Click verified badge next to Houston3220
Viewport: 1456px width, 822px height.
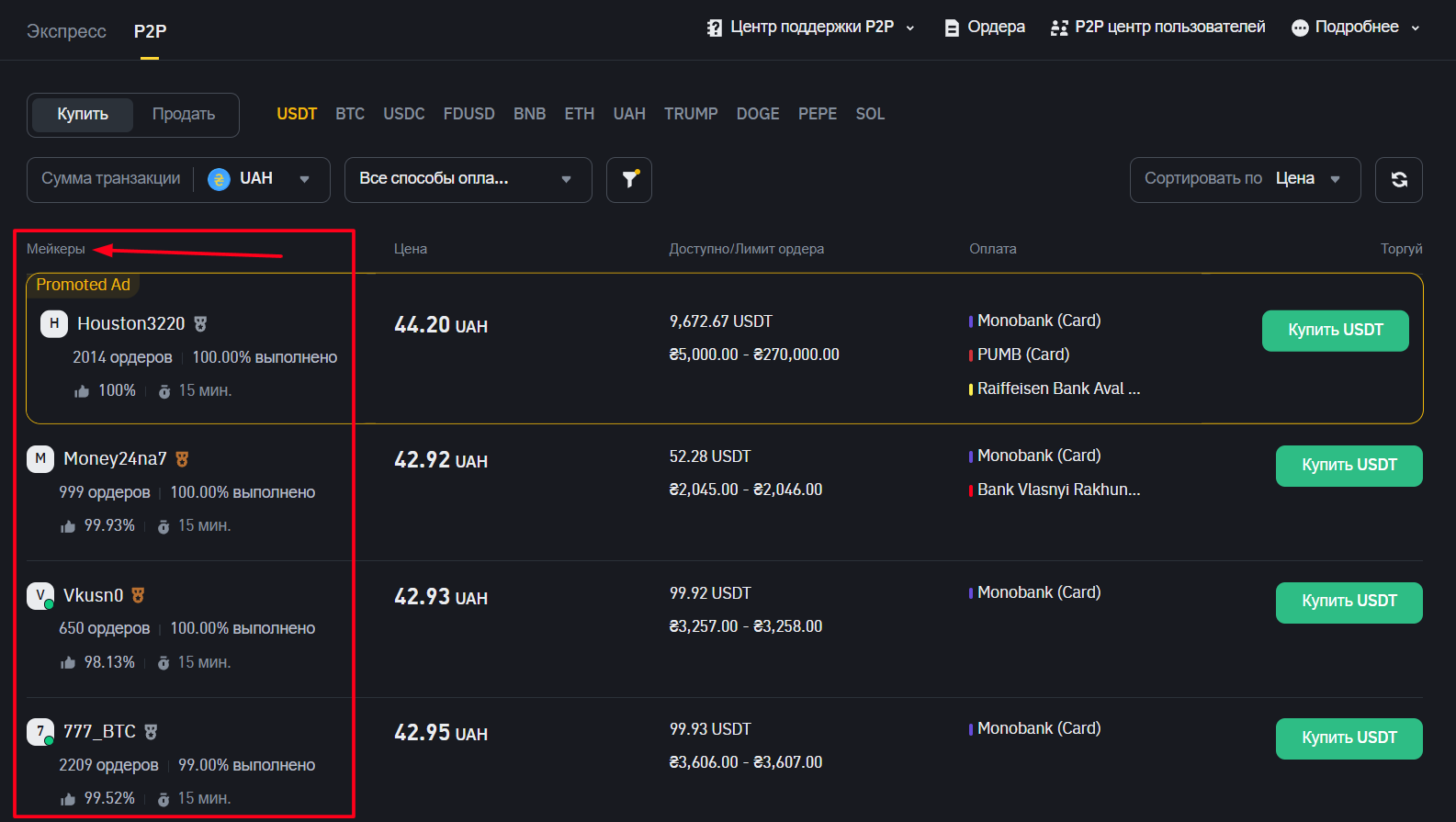[x=200, y=323]
